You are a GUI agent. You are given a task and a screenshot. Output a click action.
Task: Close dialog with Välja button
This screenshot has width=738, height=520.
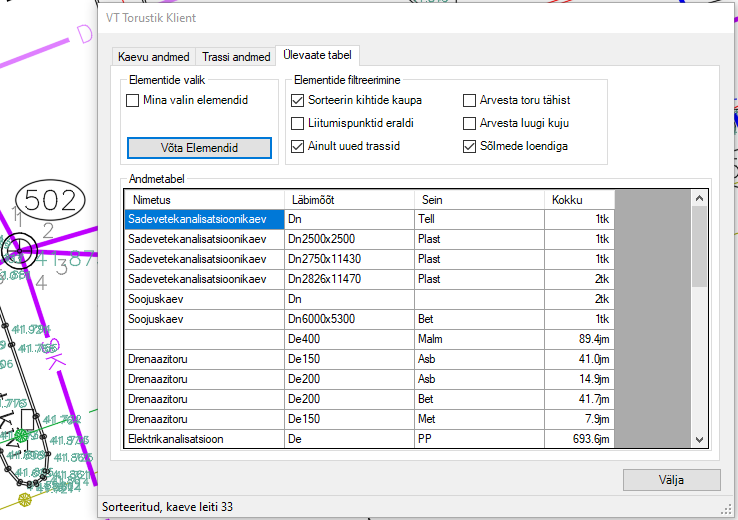pos(672,480)
